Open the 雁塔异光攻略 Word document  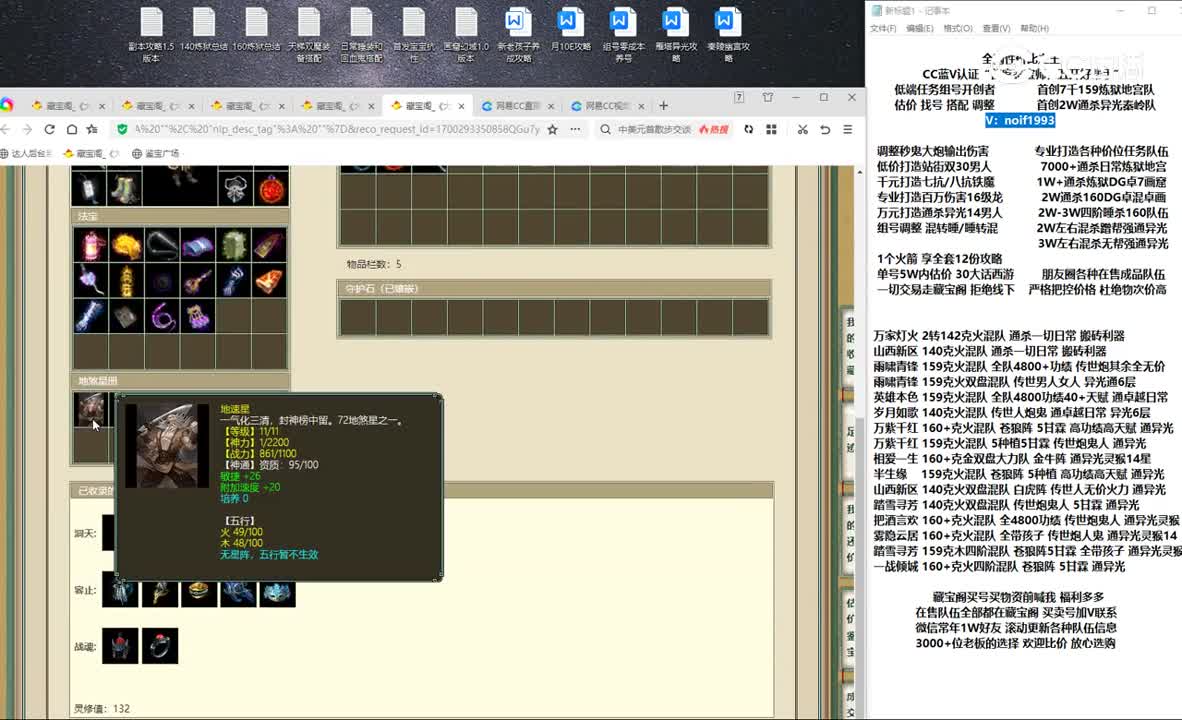676,35
